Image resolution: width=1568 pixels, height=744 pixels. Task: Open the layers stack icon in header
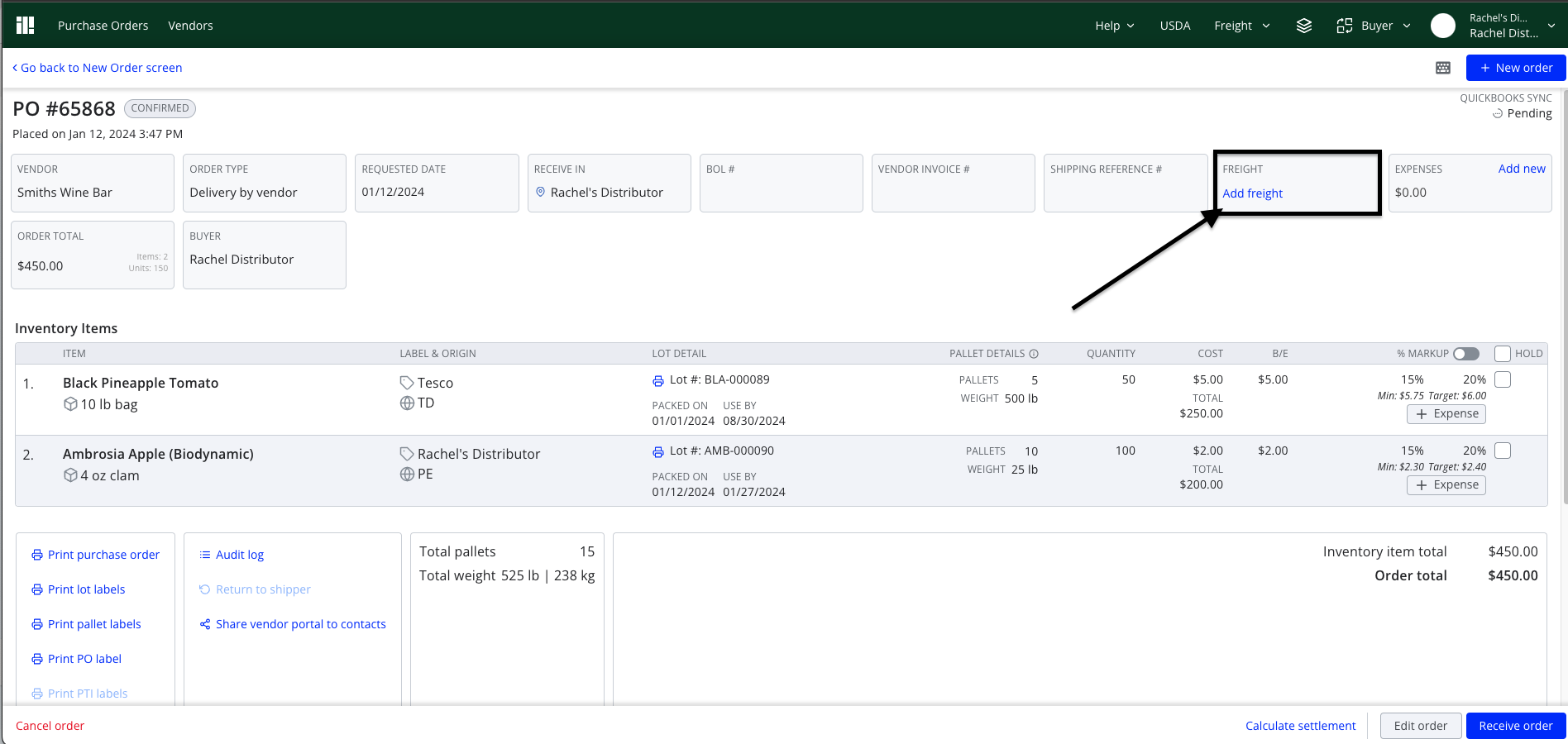(x=1304, y=26)
